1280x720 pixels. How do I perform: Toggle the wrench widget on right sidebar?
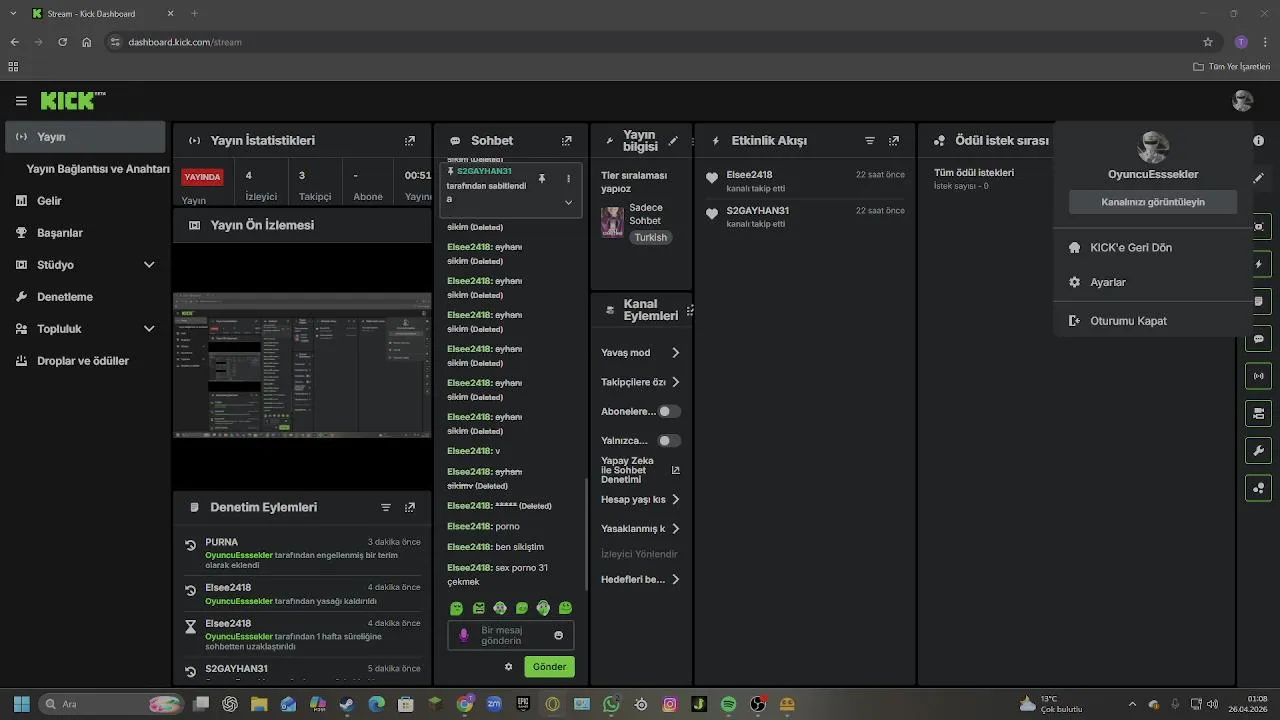click(1259, 450)
